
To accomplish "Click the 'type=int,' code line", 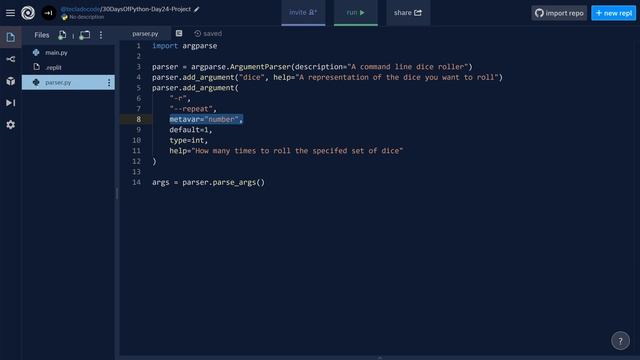I will point(189,140).
